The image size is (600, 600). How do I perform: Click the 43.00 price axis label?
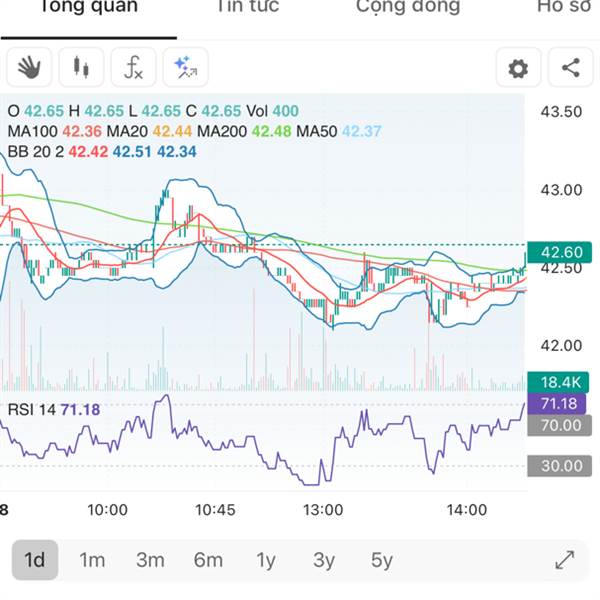pyautogui.click(x=561, y=190)
